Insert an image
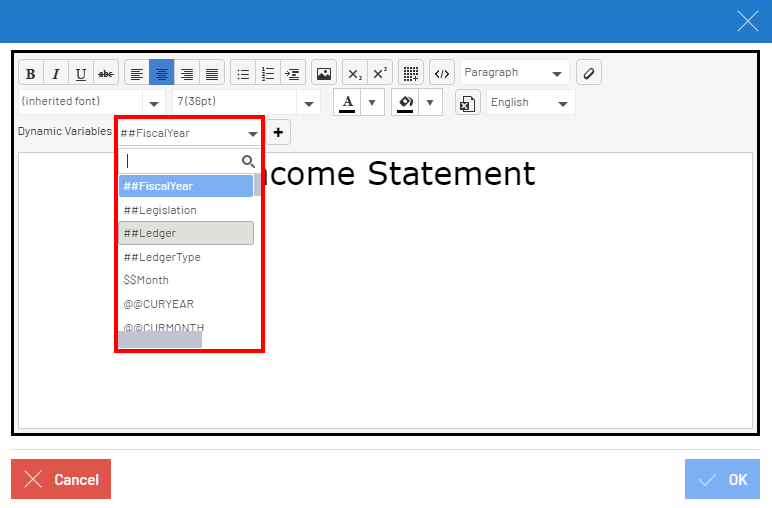This screenshot has height=508, width=772. 323,73
